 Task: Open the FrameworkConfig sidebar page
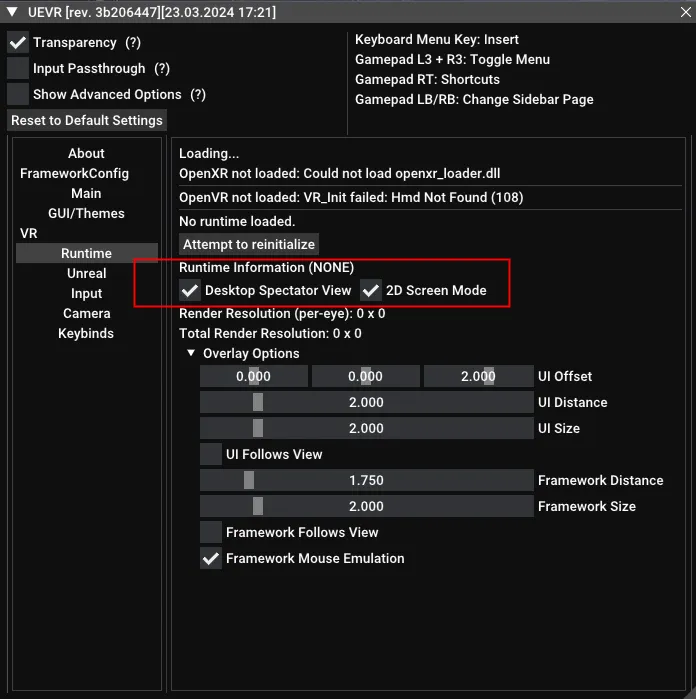74,173
